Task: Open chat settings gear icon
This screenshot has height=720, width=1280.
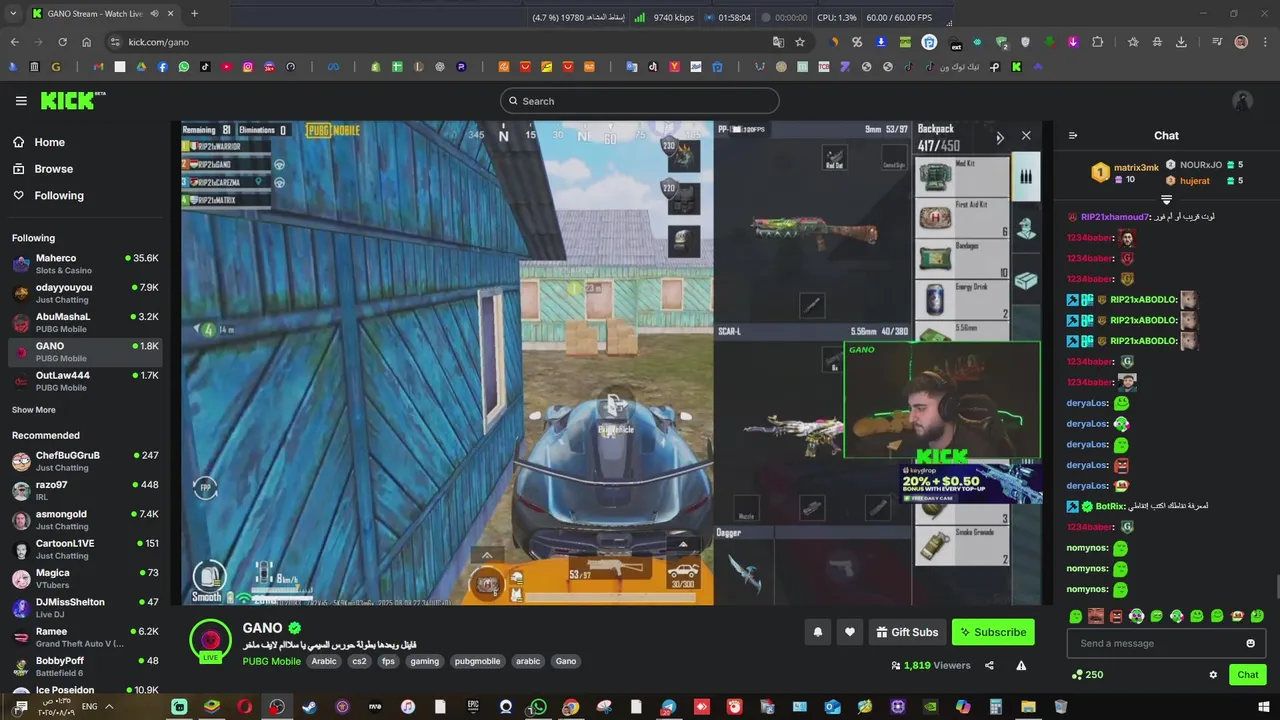Action: point(1213,675)
